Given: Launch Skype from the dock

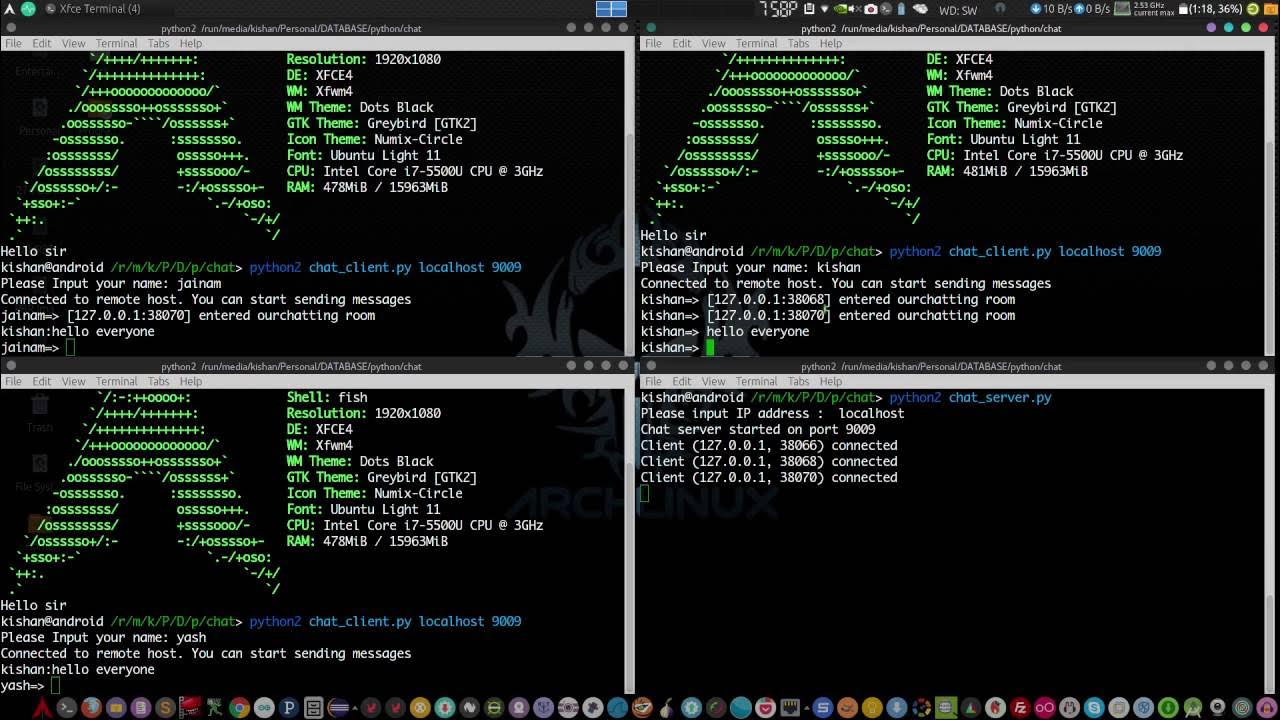Looking at the screenshot, I should 1094,708.
